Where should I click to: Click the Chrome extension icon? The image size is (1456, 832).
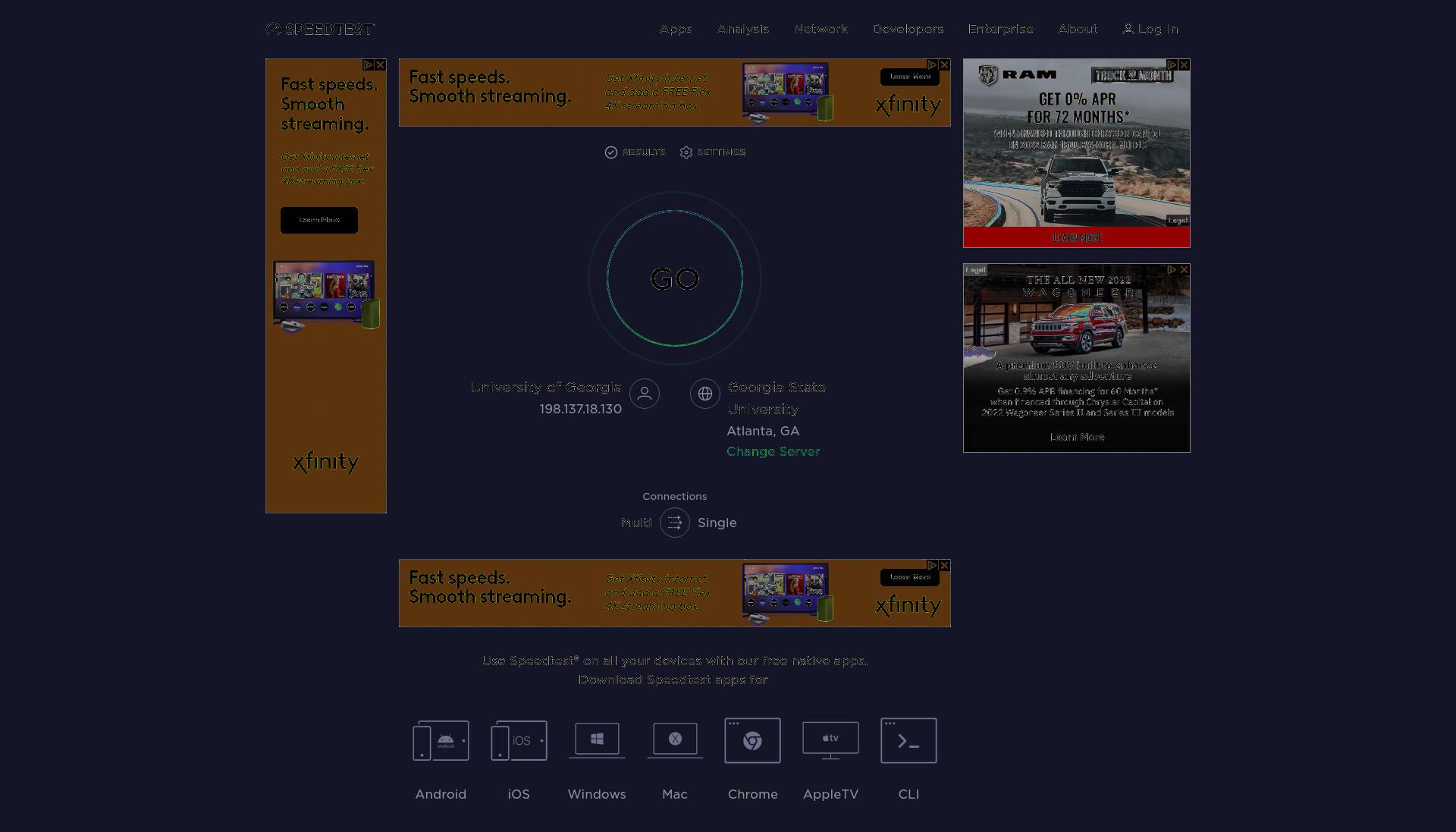[x=752, y=740]
